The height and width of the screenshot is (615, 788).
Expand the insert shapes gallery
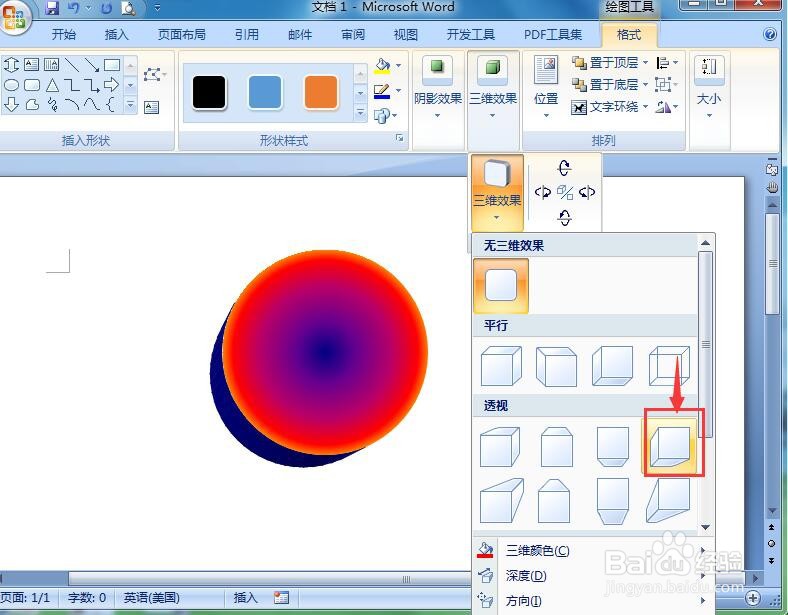(130, 105)
